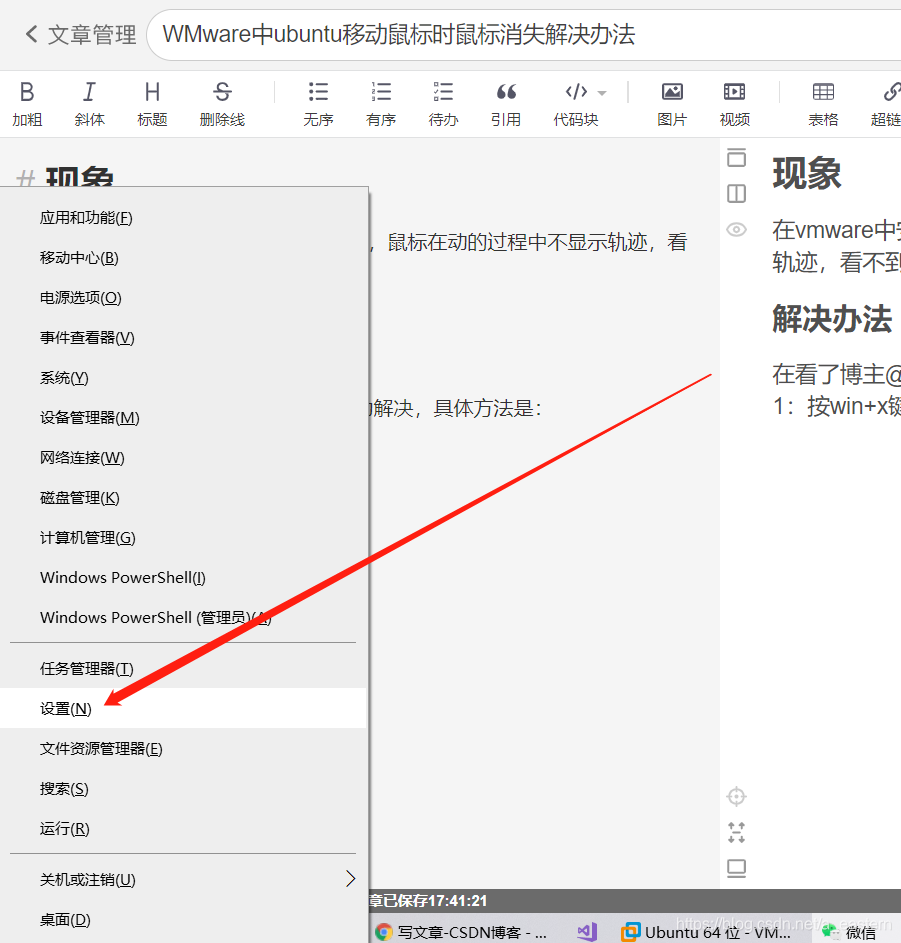
Task: Click the crosshair sync-position icon
Action: pyautogui.click(x=736, y=797)
